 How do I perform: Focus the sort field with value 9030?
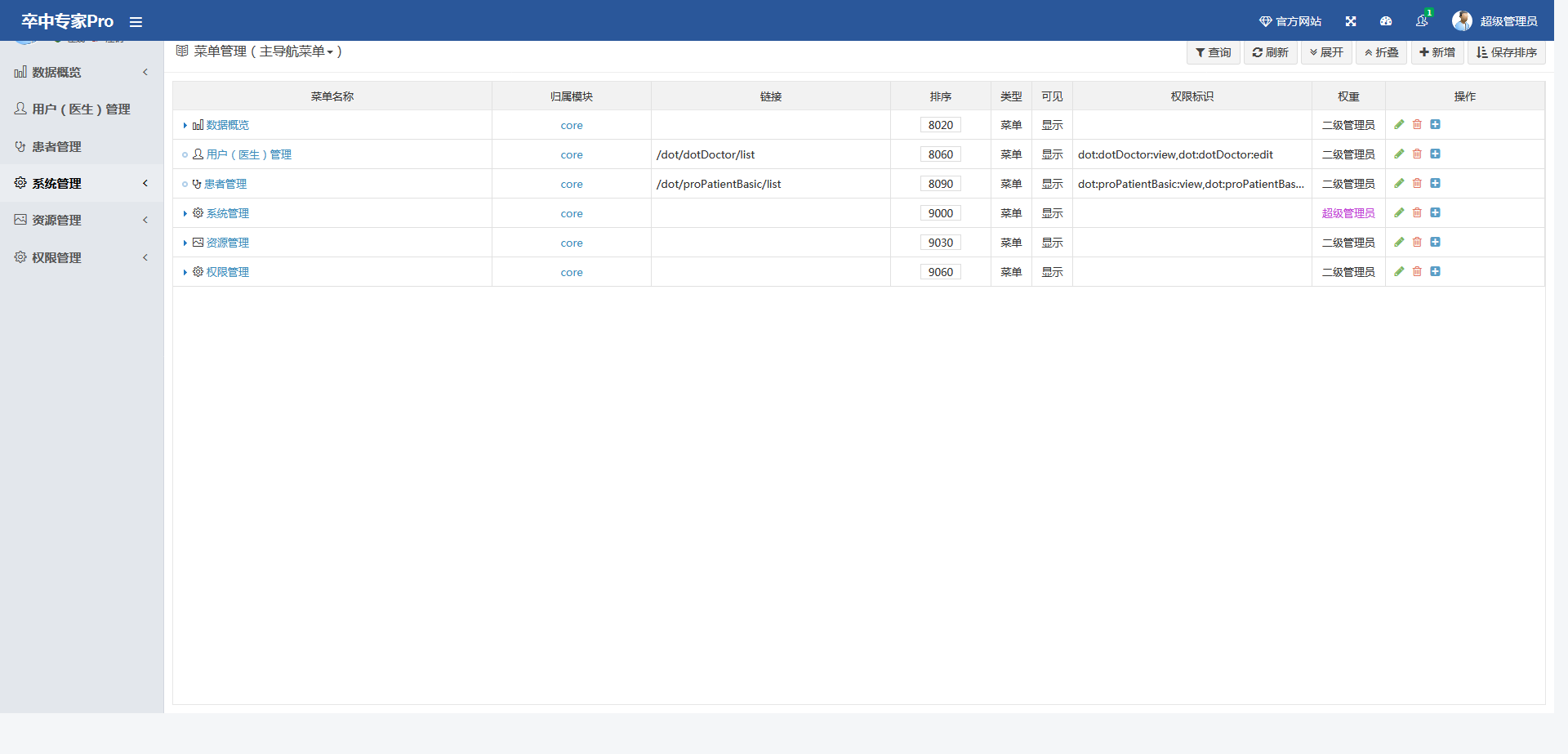[x=941, y=243]
